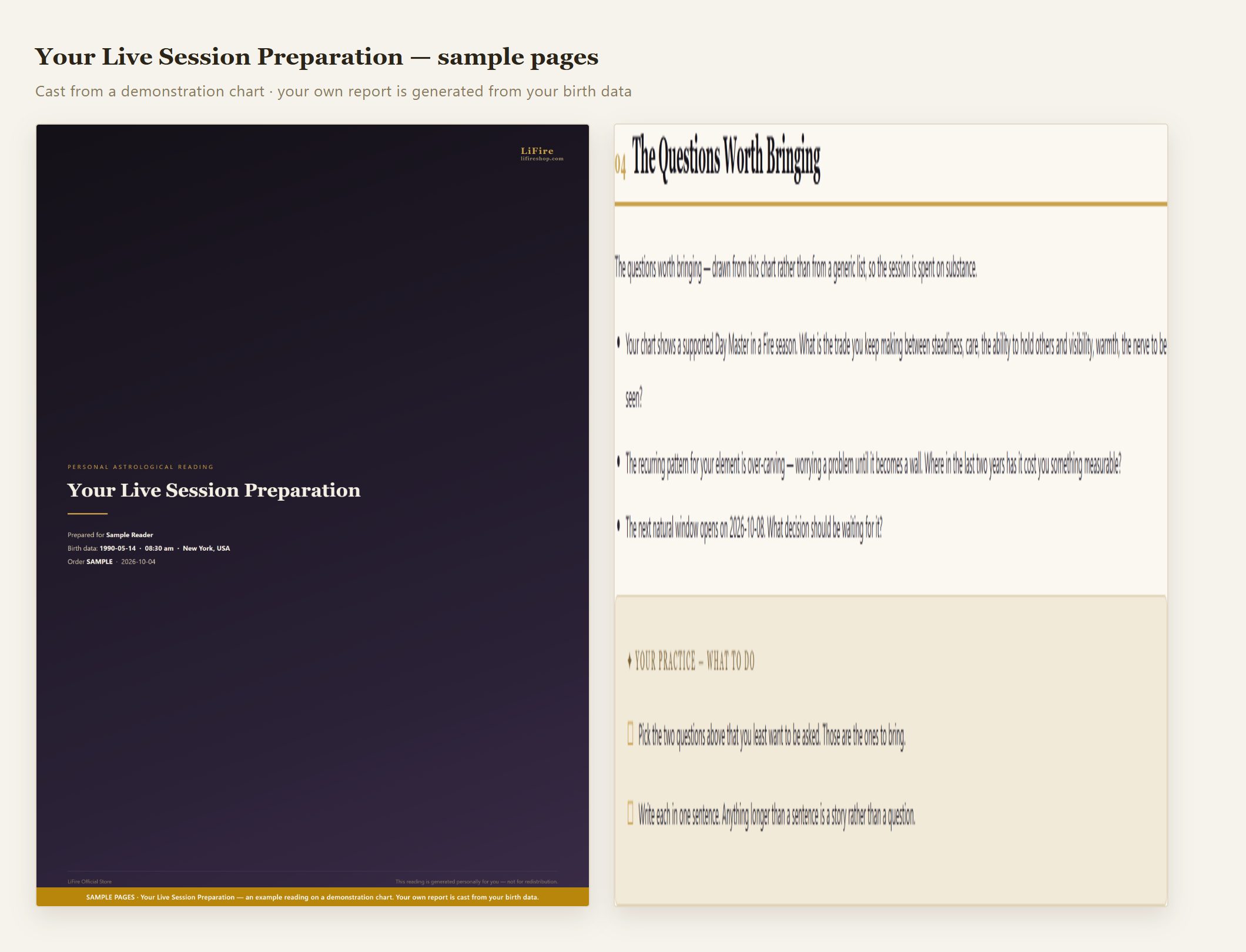Click the birth data line '1990-05-14'

149,548
